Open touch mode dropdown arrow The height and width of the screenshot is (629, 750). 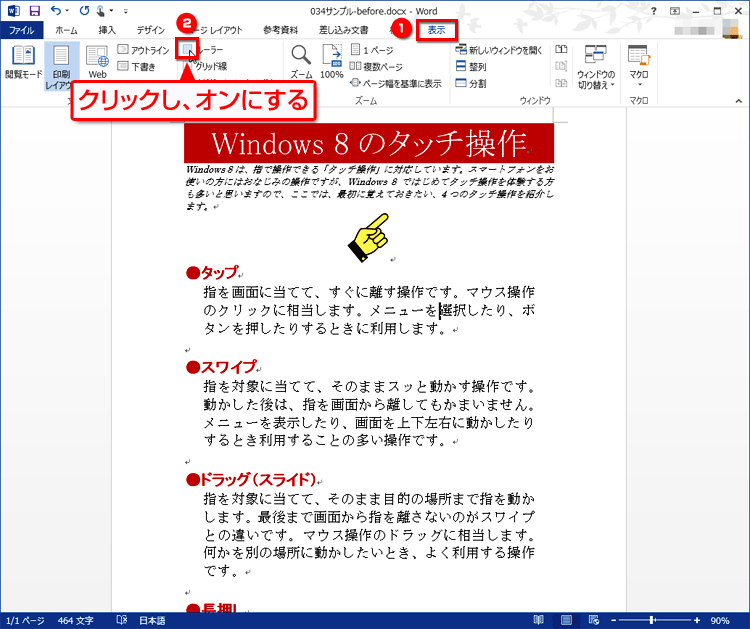click(111, 11)
